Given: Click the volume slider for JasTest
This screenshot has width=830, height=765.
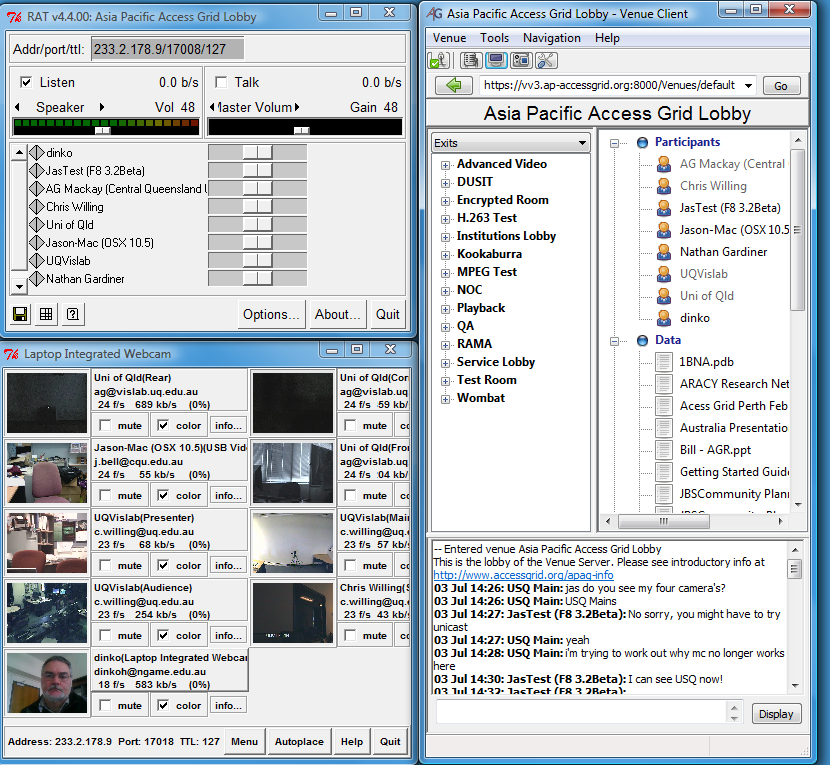Looking at the screenshot, I should pos(257,171).
